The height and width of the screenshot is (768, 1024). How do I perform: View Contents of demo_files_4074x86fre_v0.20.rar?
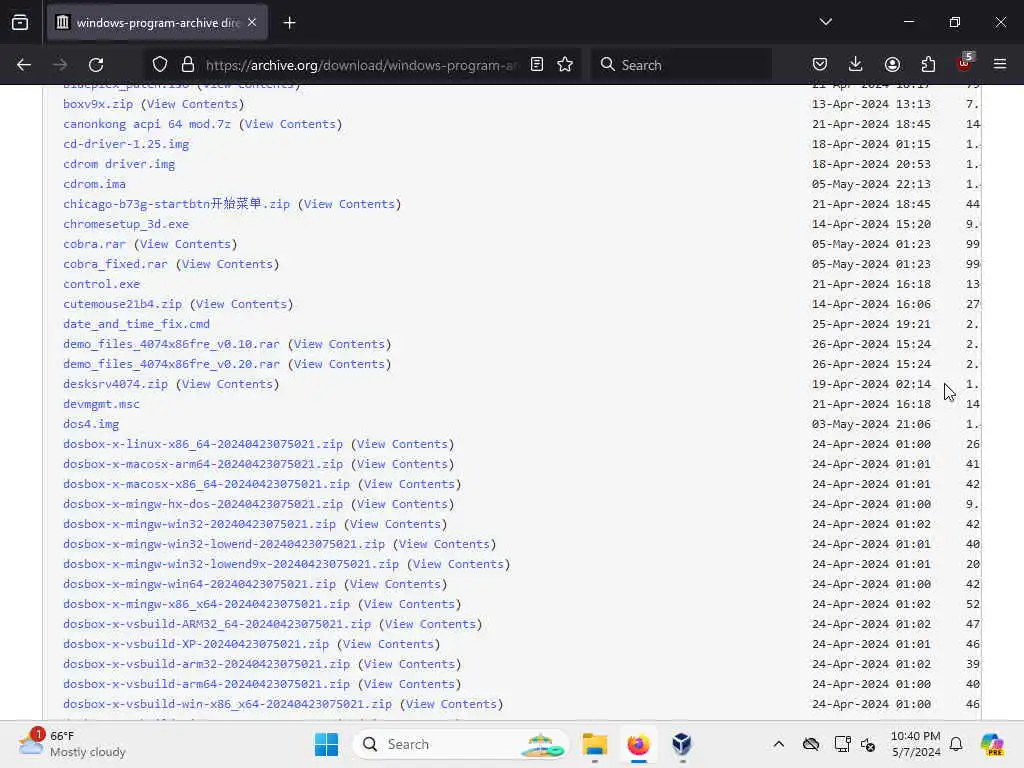tap(339, 364)
